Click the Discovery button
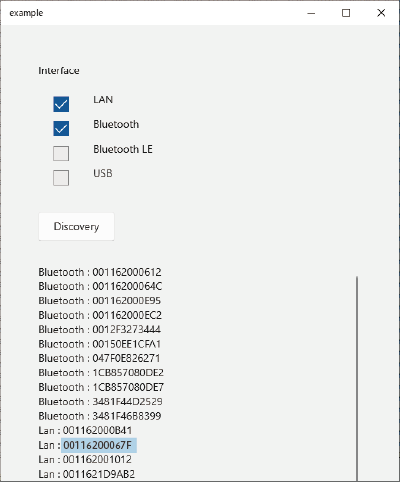The height and width of the screenshot is (483, 400). point(76,226)
